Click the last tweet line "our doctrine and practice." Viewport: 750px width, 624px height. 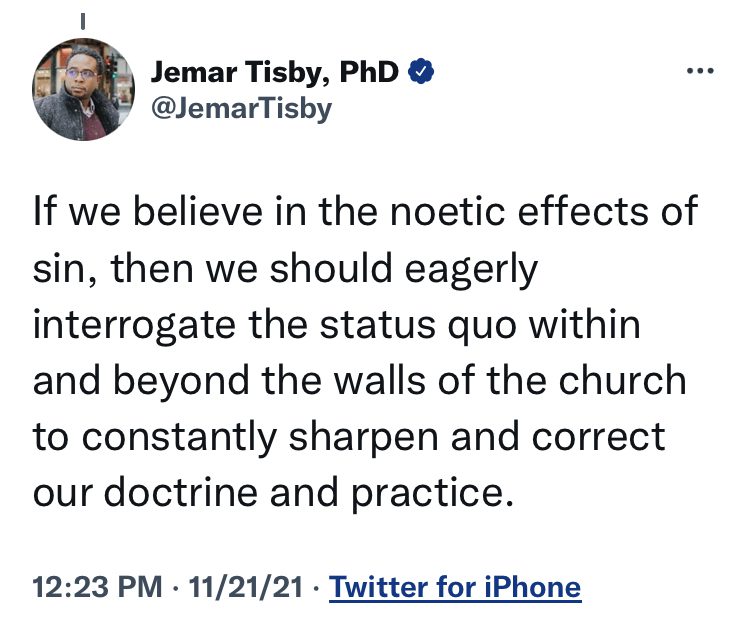point(273,494)
